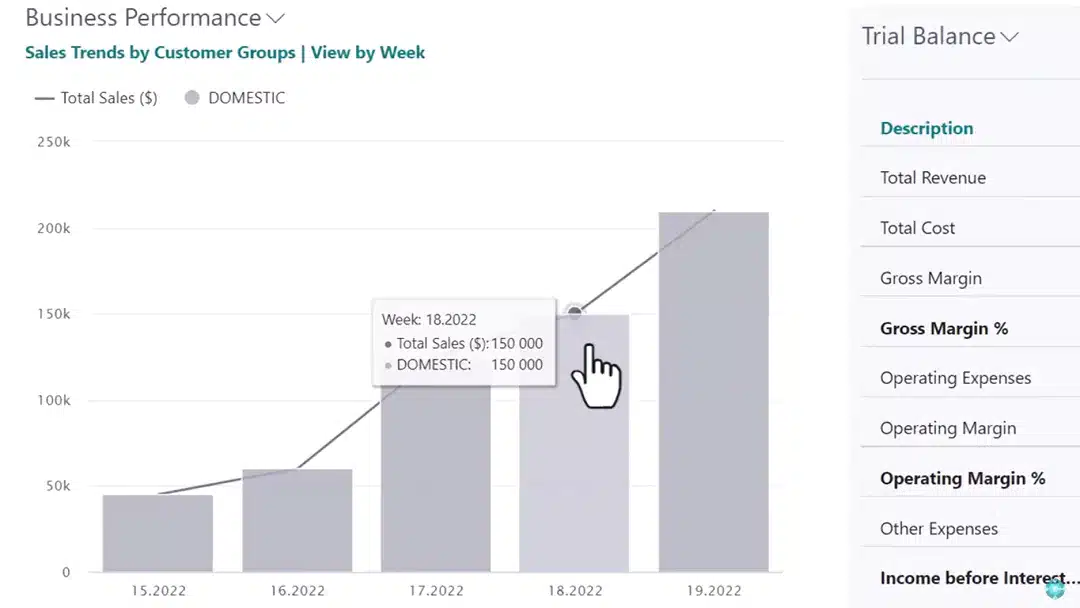
Task: Click the Description column header
Action: click(926, 128)
